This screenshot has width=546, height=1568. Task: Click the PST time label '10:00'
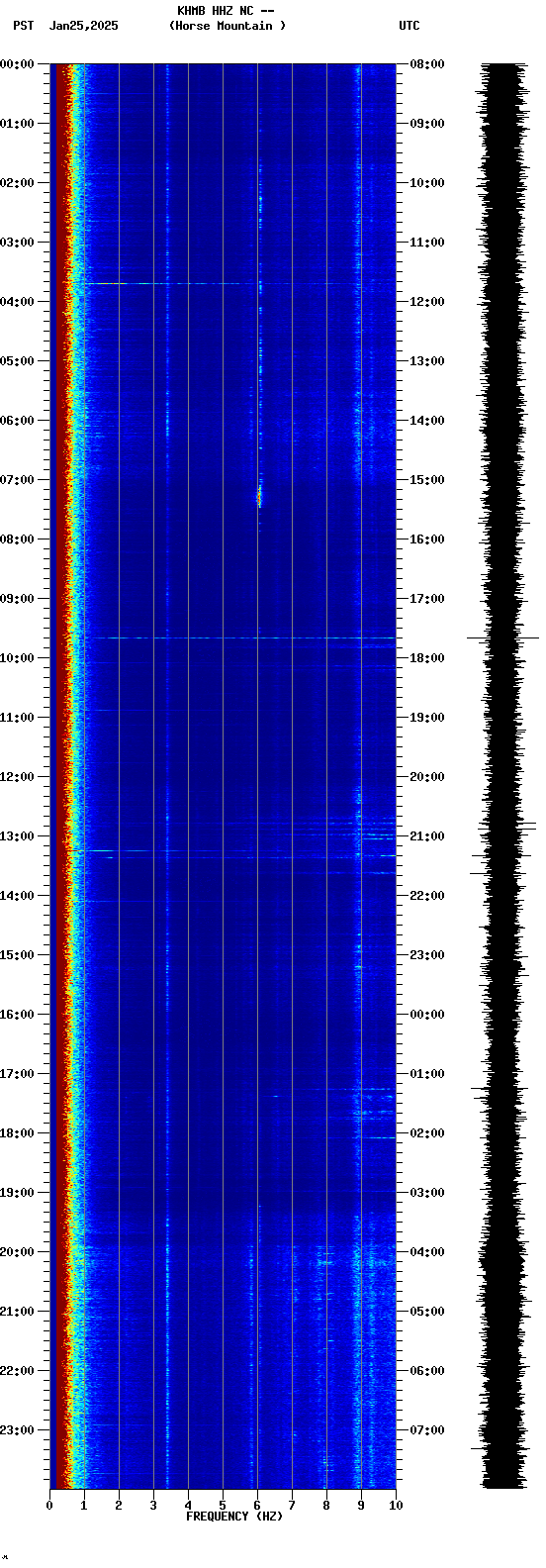click(x=17, y=658)
